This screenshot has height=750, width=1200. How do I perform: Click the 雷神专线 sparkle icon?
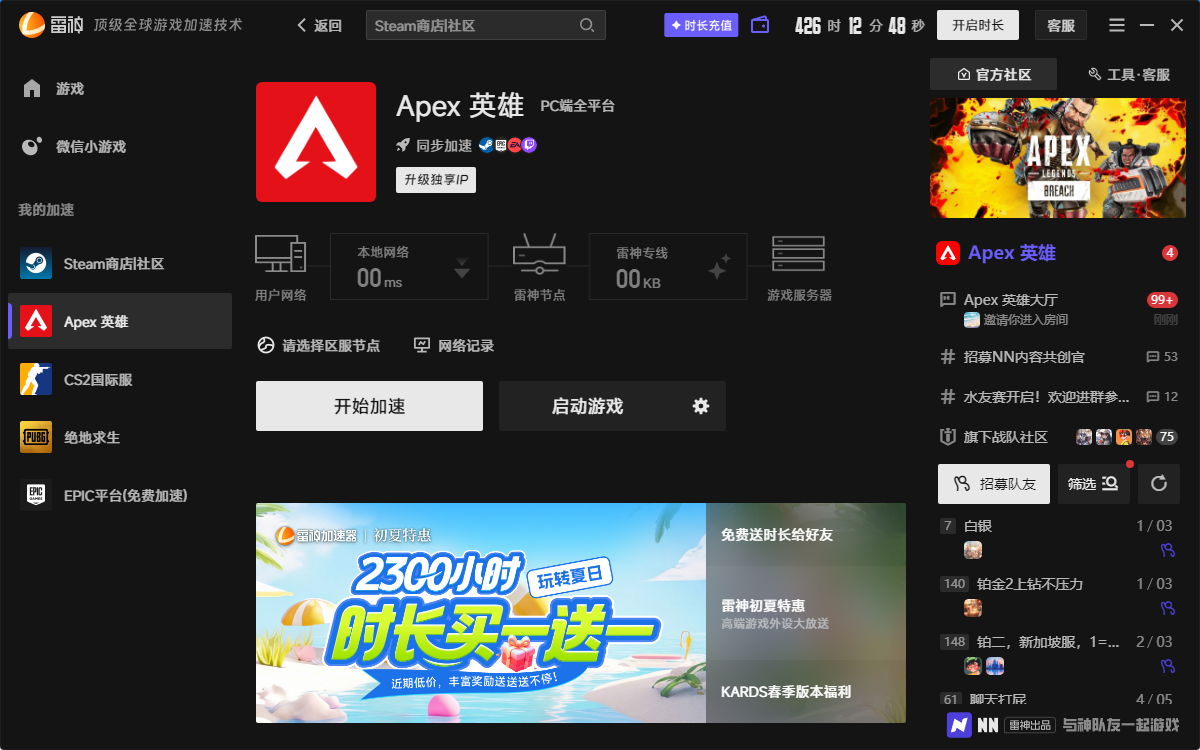click(x=718, y=267)
